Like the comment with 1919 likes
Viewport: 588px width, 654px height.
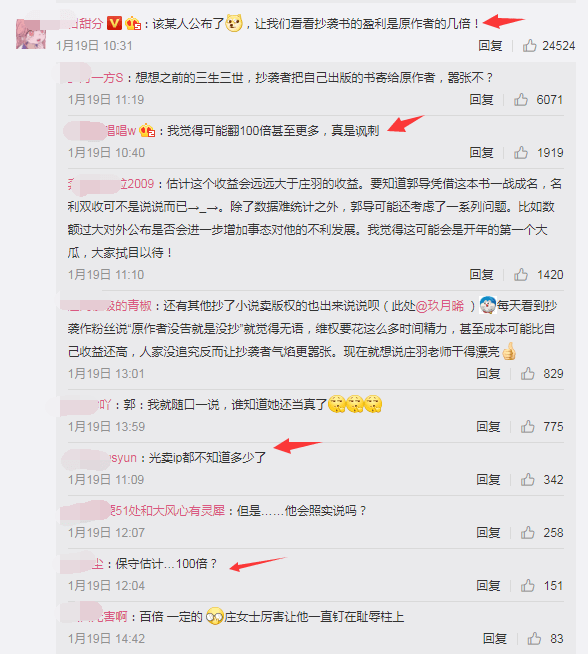click(521, 152)
